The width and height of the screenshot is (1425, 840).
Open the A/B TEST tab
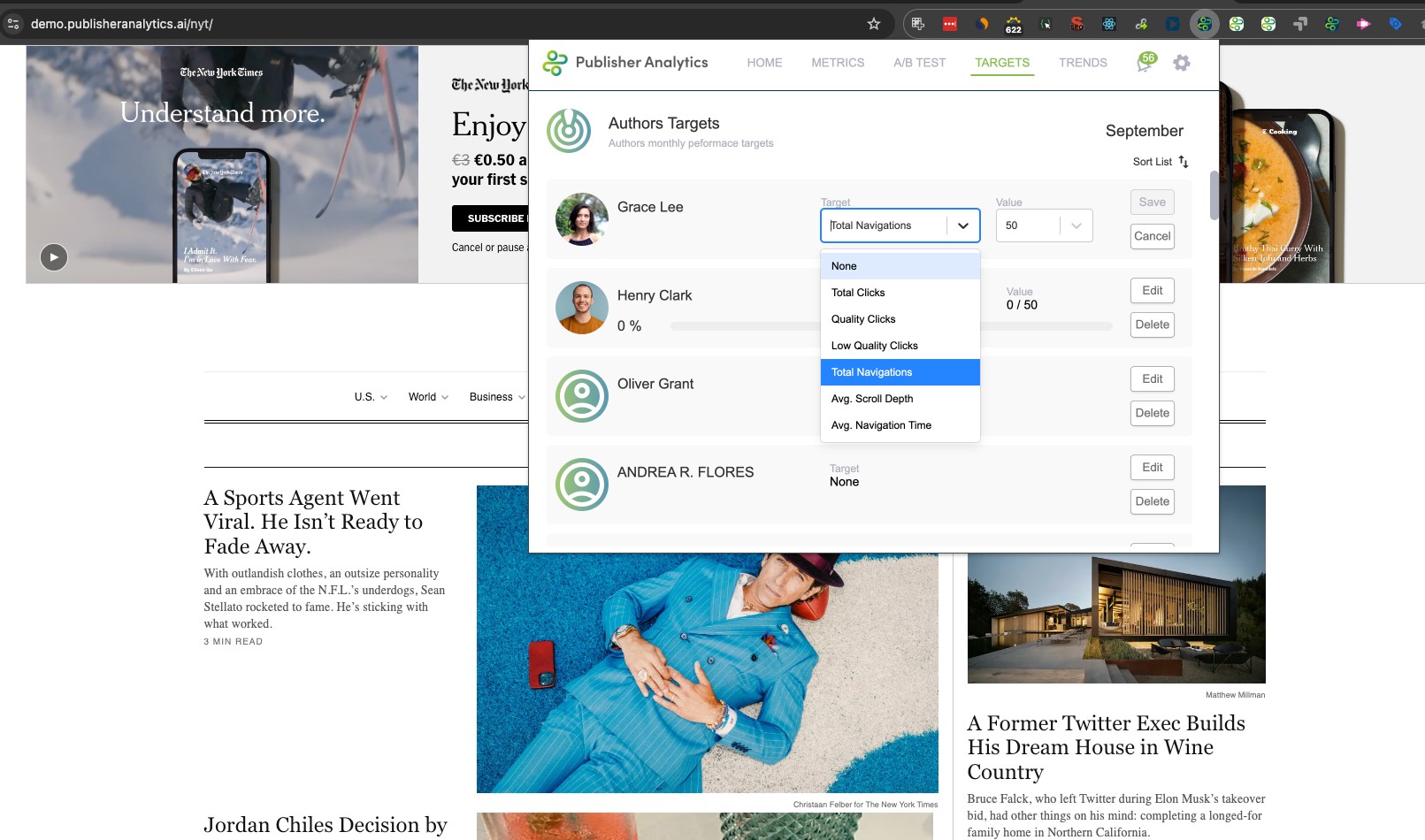pyautogui.click(x=919, y=63)
